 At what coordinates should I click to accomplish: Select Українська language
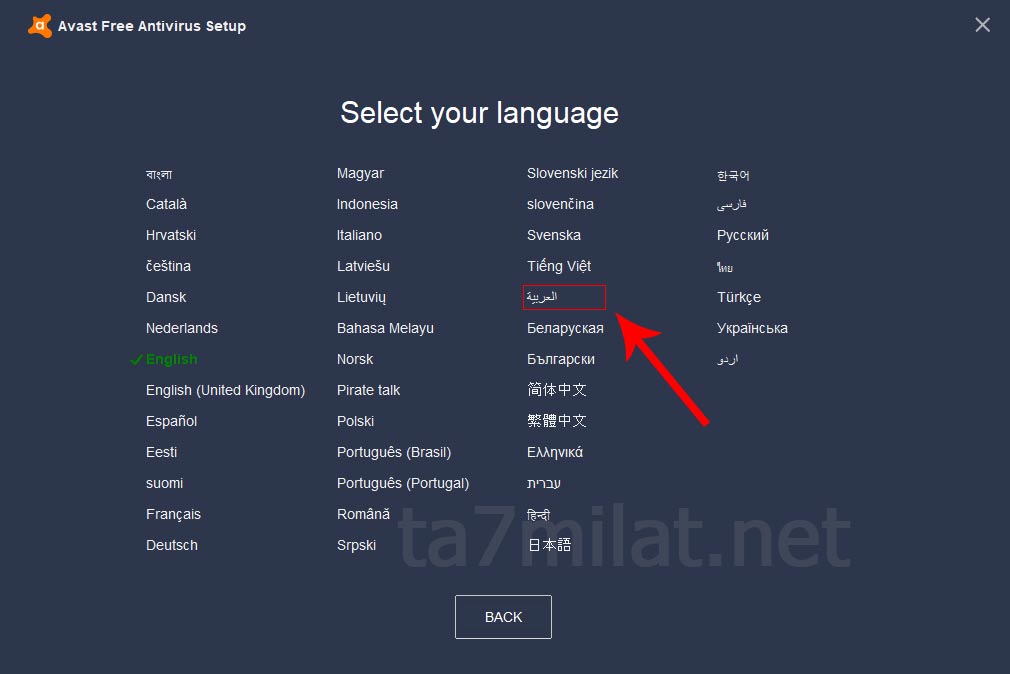click(752, 328)
